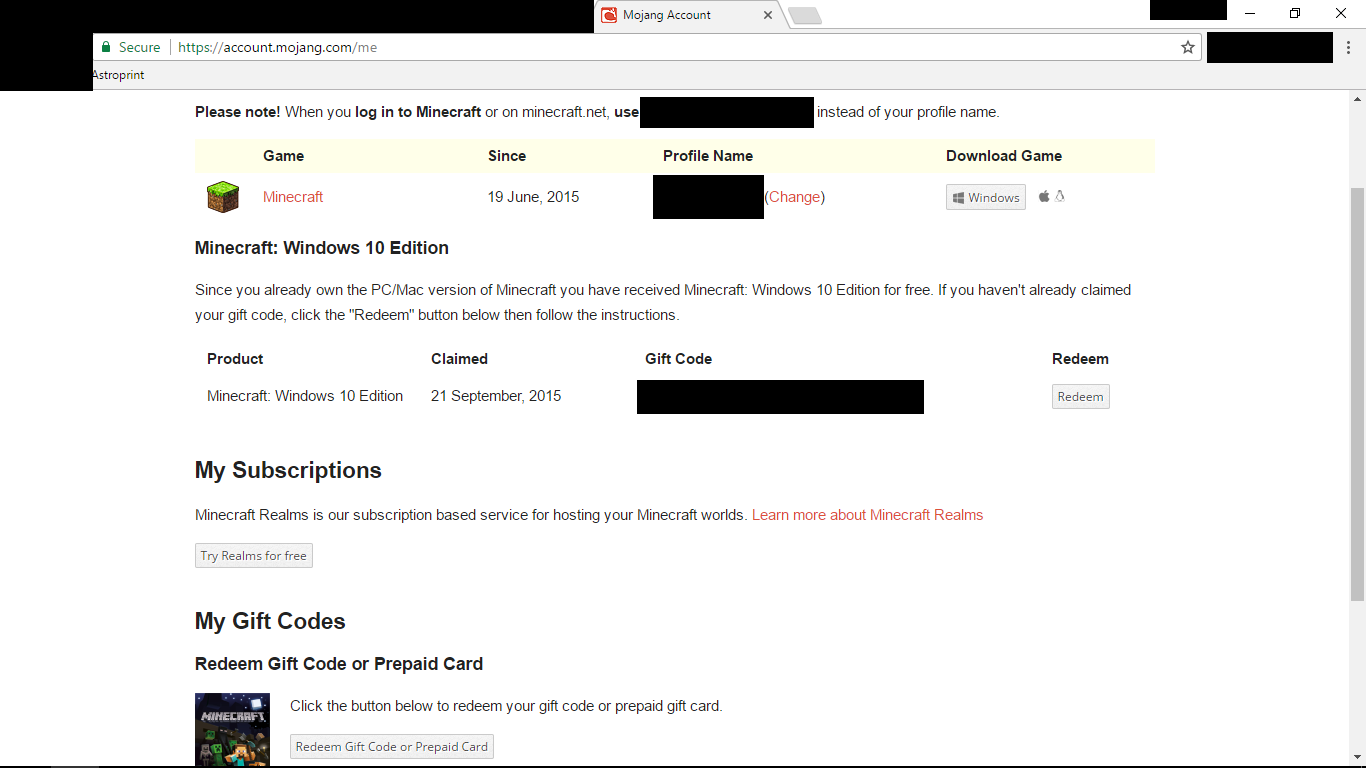The image size is (1366, 768).
Task: Click the 19 June, 2015 date text
Action: tap(534, 197)
